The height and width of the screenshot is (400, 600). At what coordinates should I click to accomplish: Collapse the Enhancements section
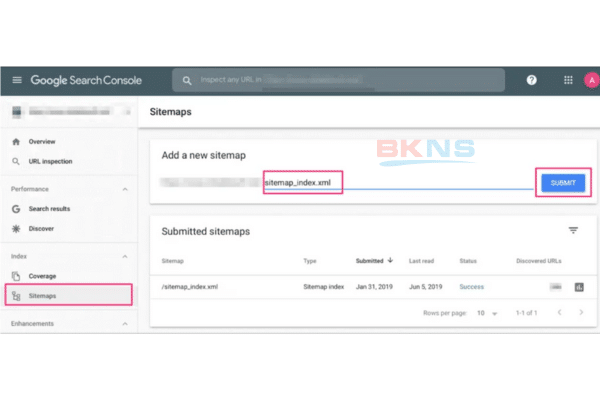click(x=125, y=324)
